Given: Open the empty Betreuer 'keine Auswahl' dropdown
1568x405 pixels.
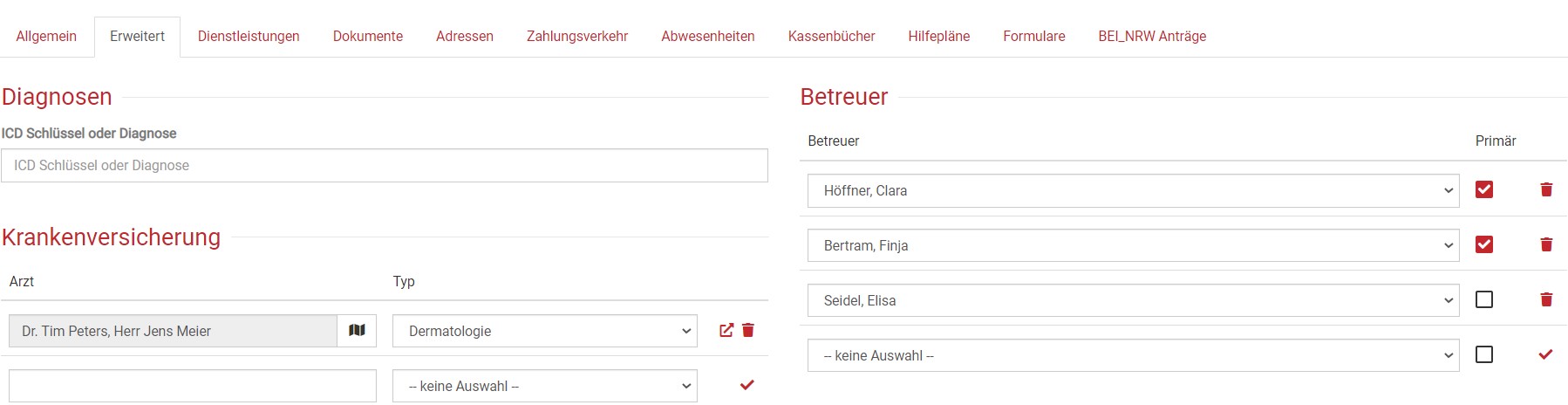Looking at the screenshot, I should click(1132, 355).
